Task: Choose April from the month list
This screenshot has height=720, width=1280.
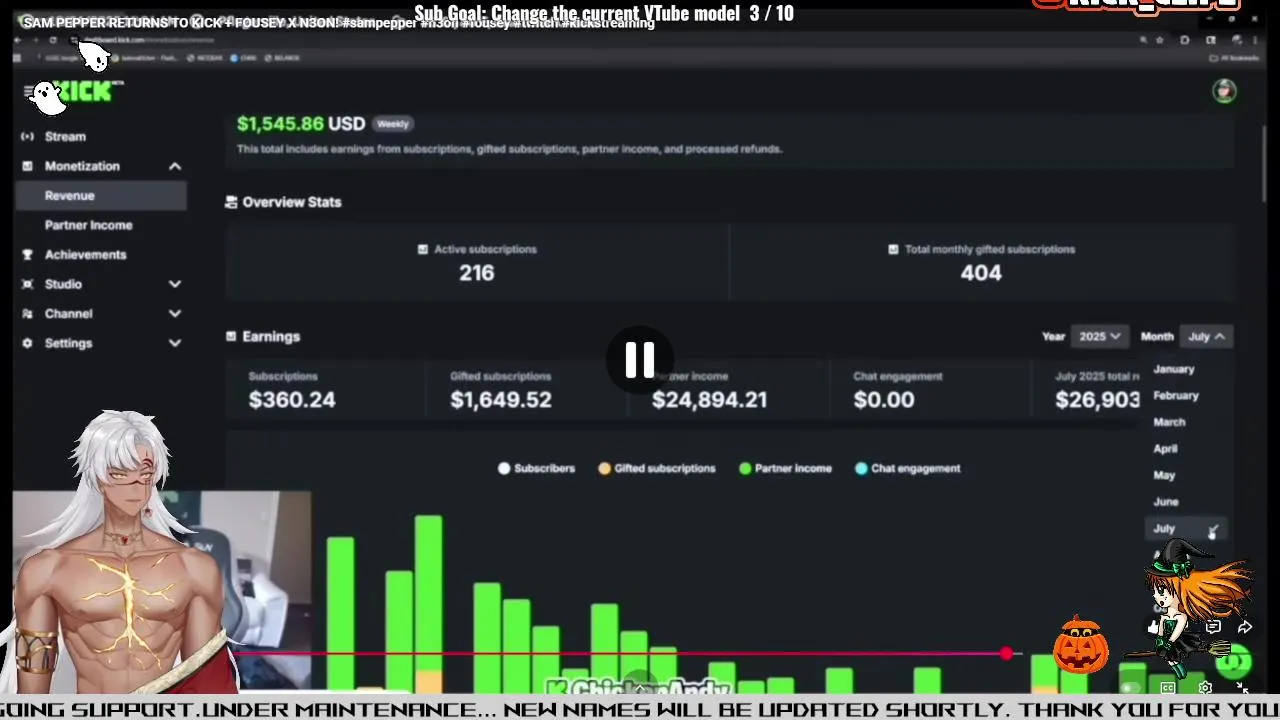Action: 1165,449
